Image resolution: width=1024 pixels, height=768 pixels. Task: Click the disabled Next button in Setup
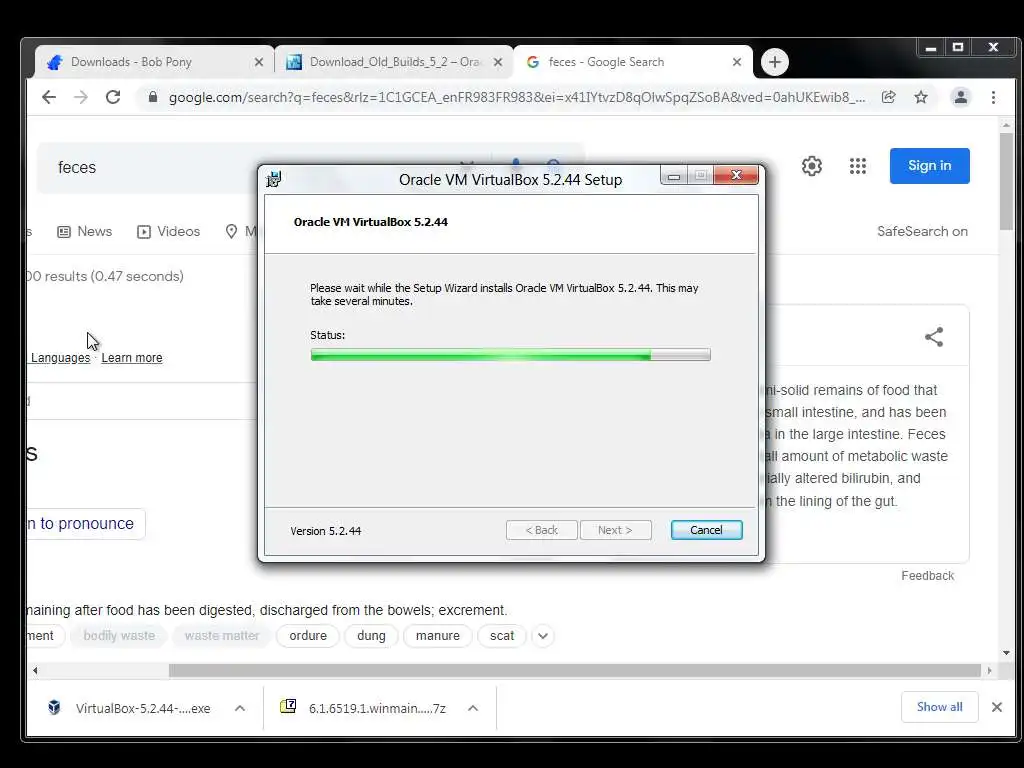pos(615,530)
